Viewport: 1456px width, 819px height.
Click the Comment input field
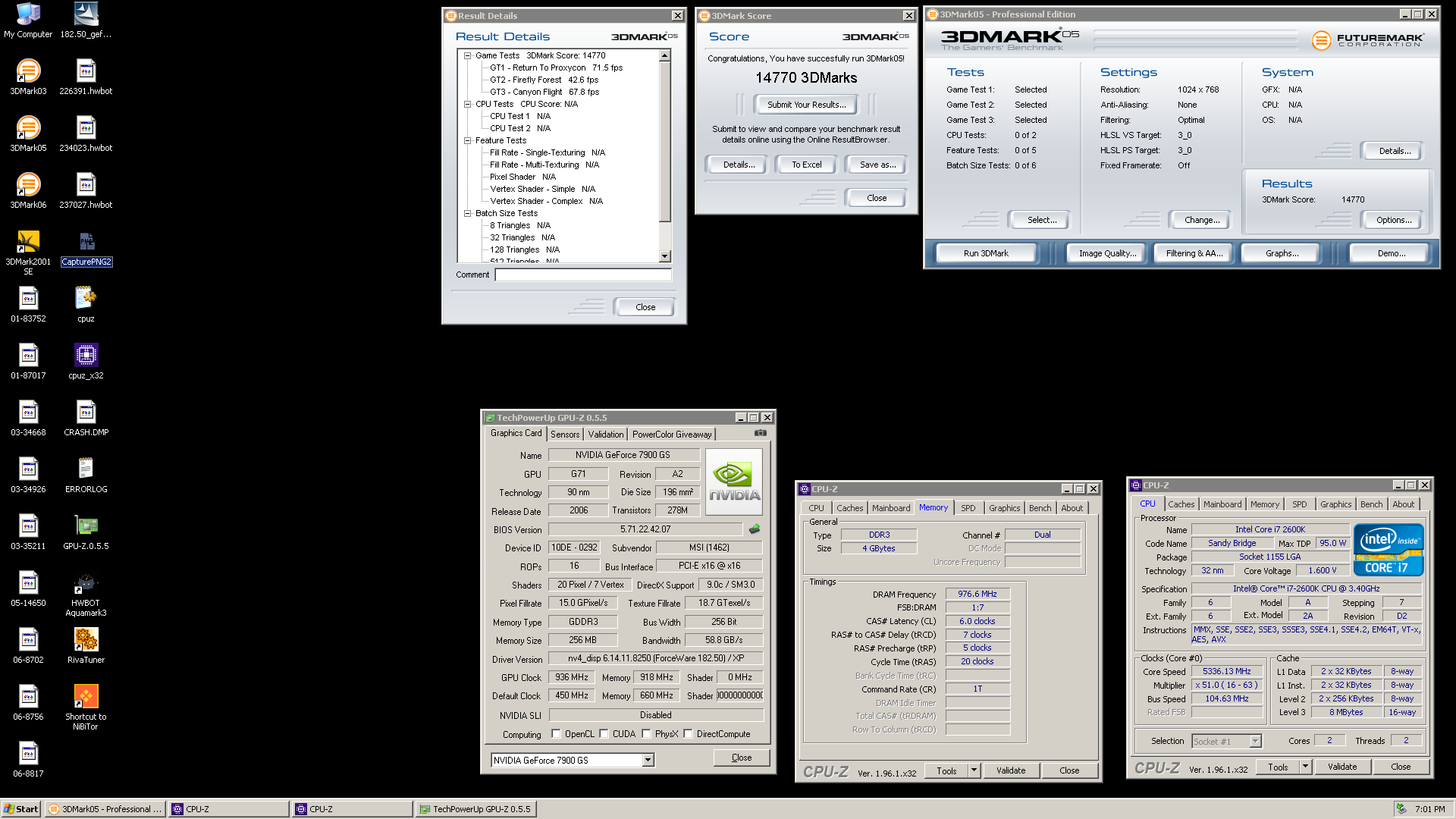[x=583, y=275]
